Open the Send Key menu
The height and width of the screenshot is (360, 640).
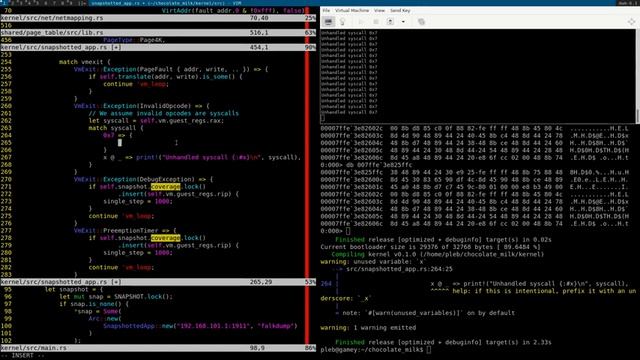click(400, 10)
